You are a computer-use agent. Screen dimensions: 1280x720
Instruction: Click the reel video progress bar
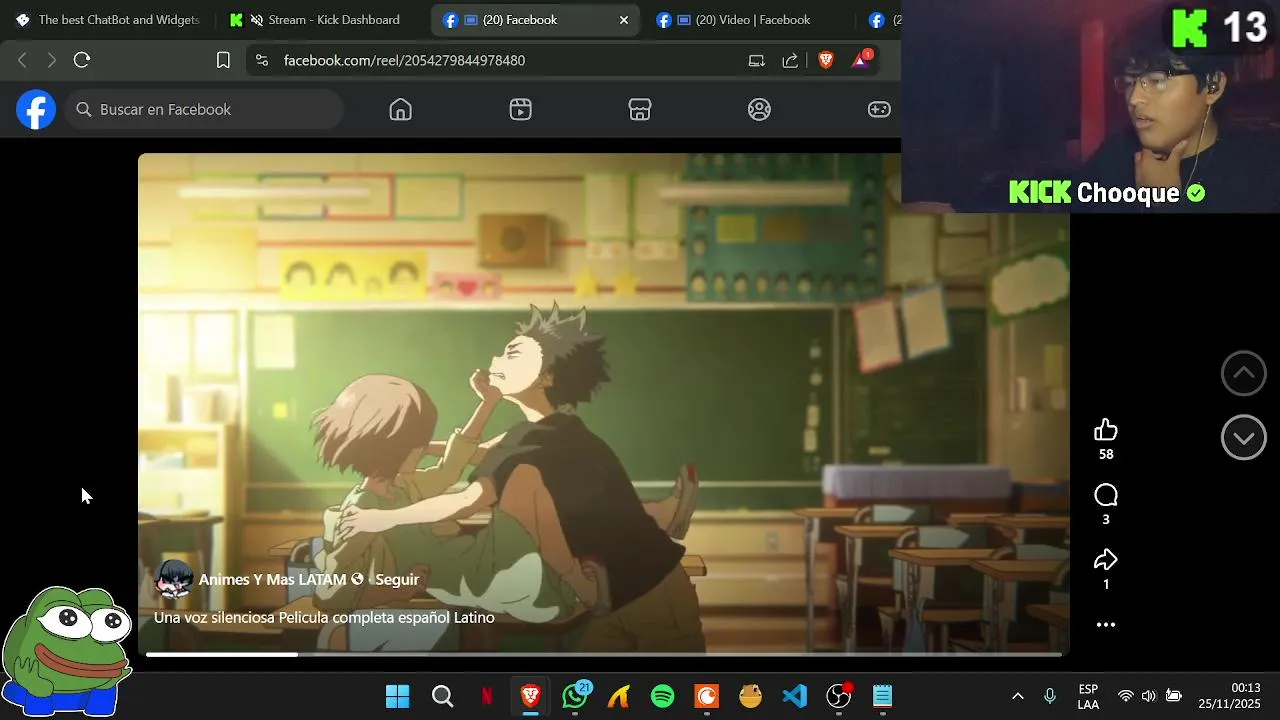pyautogui.click(x=603, y=654)
